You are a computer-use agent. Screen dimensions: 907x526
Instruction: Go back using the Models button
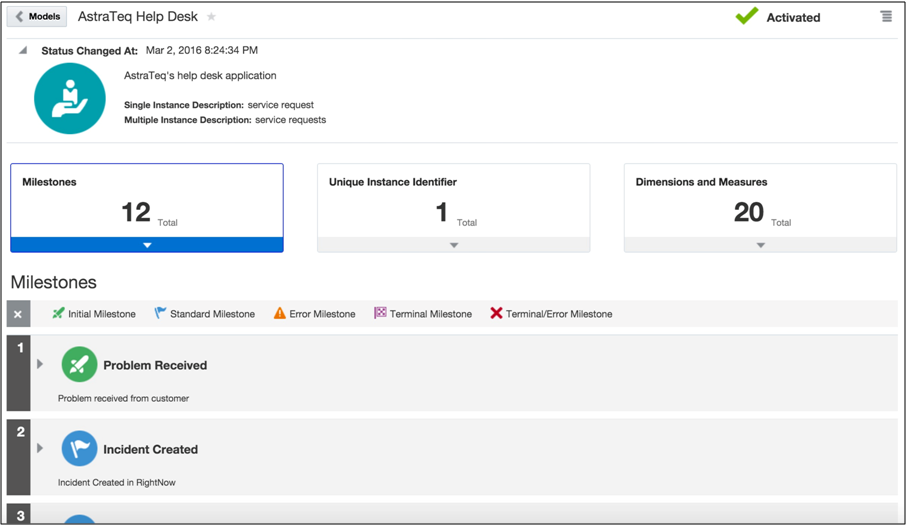click(x=36, y=17)
